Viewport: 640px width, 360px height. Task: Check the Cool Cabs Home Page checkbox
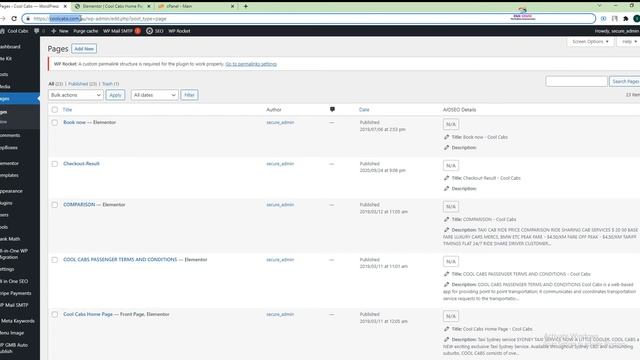[x=55, y=314]
